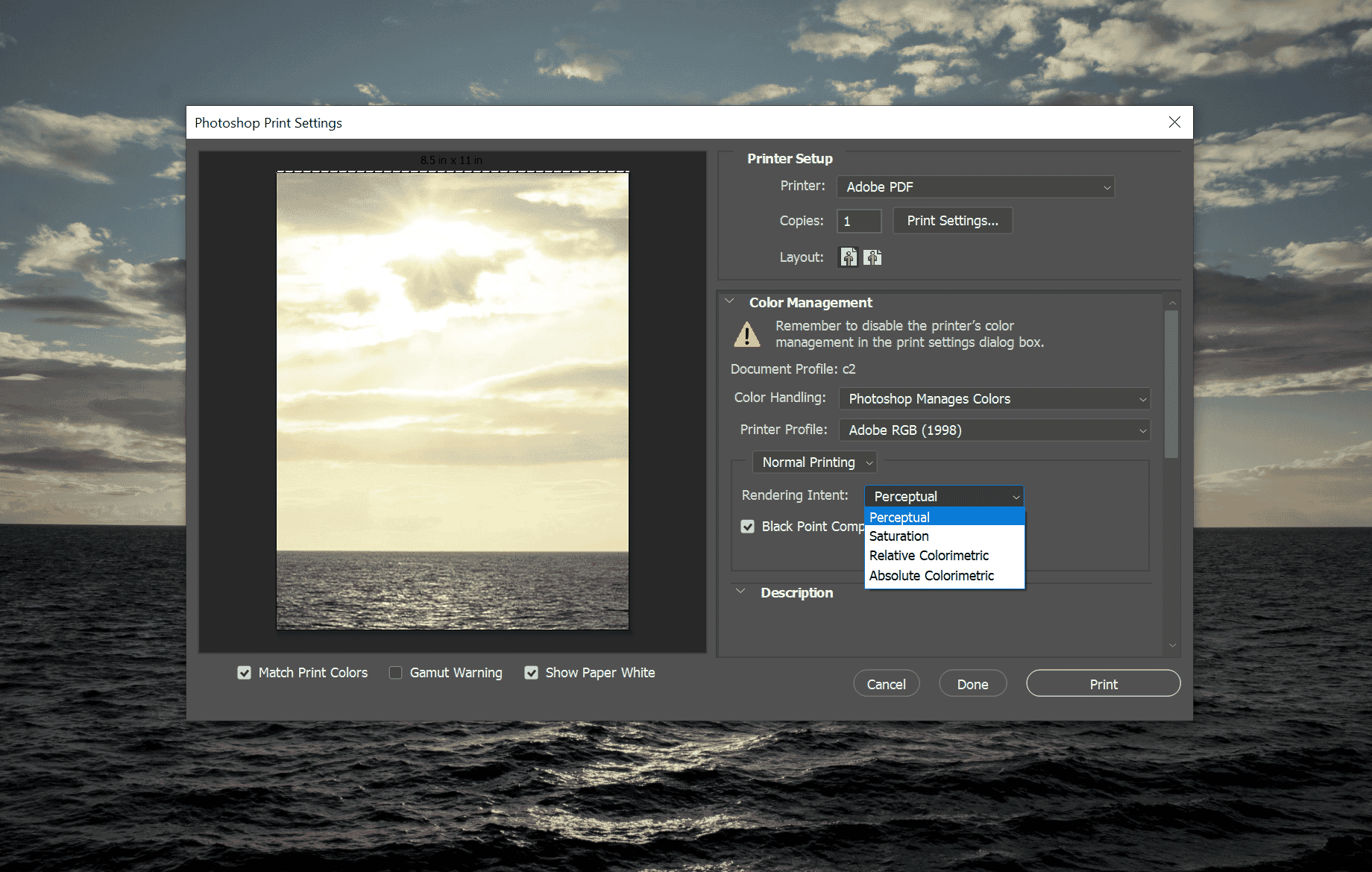Image resolution: width=1372 pixels, height=872 pixels.
Task: Select landscape layout orientation icon
Action: 872,257
